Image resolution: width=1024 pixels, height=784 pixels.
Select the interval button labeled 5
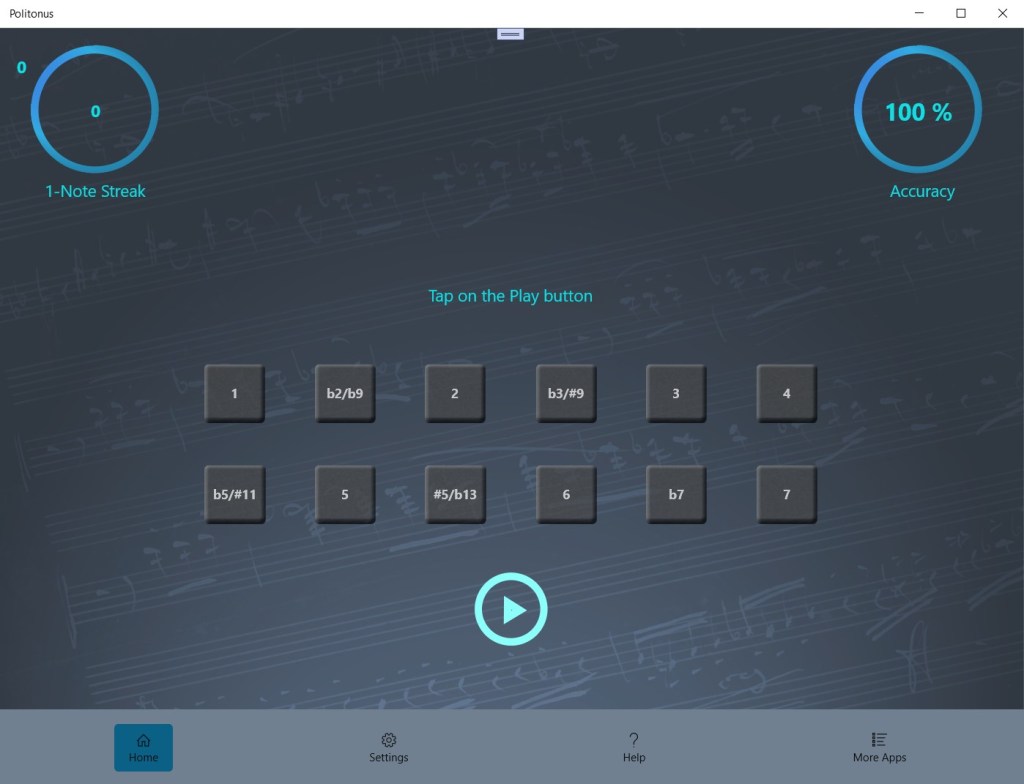(345, 494)
